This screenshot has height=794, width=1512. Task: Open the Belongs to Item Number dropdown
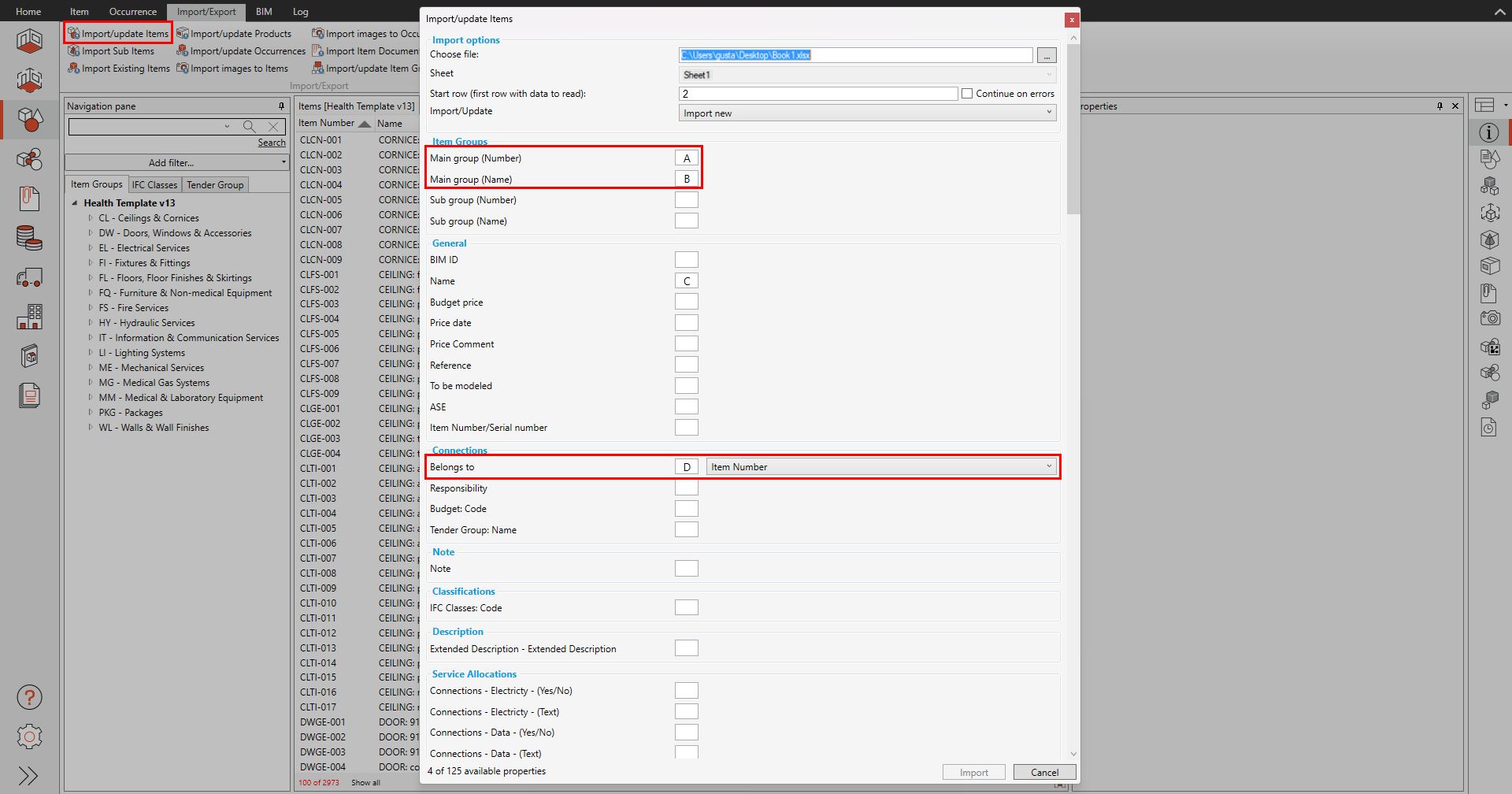tap(880, 467)
